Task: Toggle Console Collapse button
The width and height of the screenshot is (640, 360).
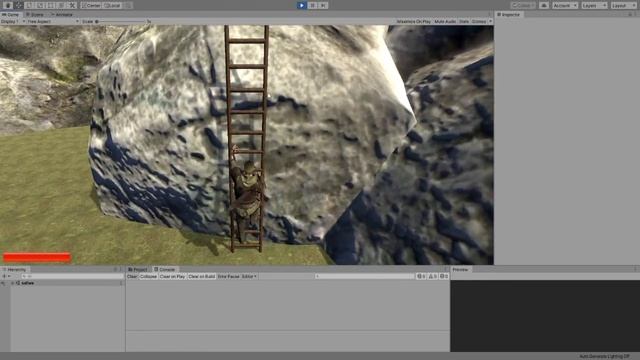Action: coord(148,276)
